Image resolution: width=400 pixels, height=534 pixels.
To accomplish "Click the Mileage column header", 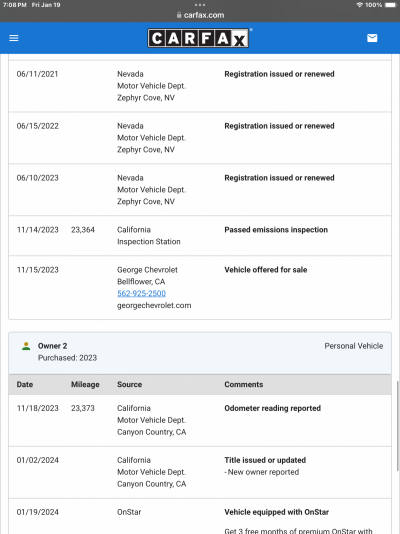I will pyautogui.click(x=85, y=384).
